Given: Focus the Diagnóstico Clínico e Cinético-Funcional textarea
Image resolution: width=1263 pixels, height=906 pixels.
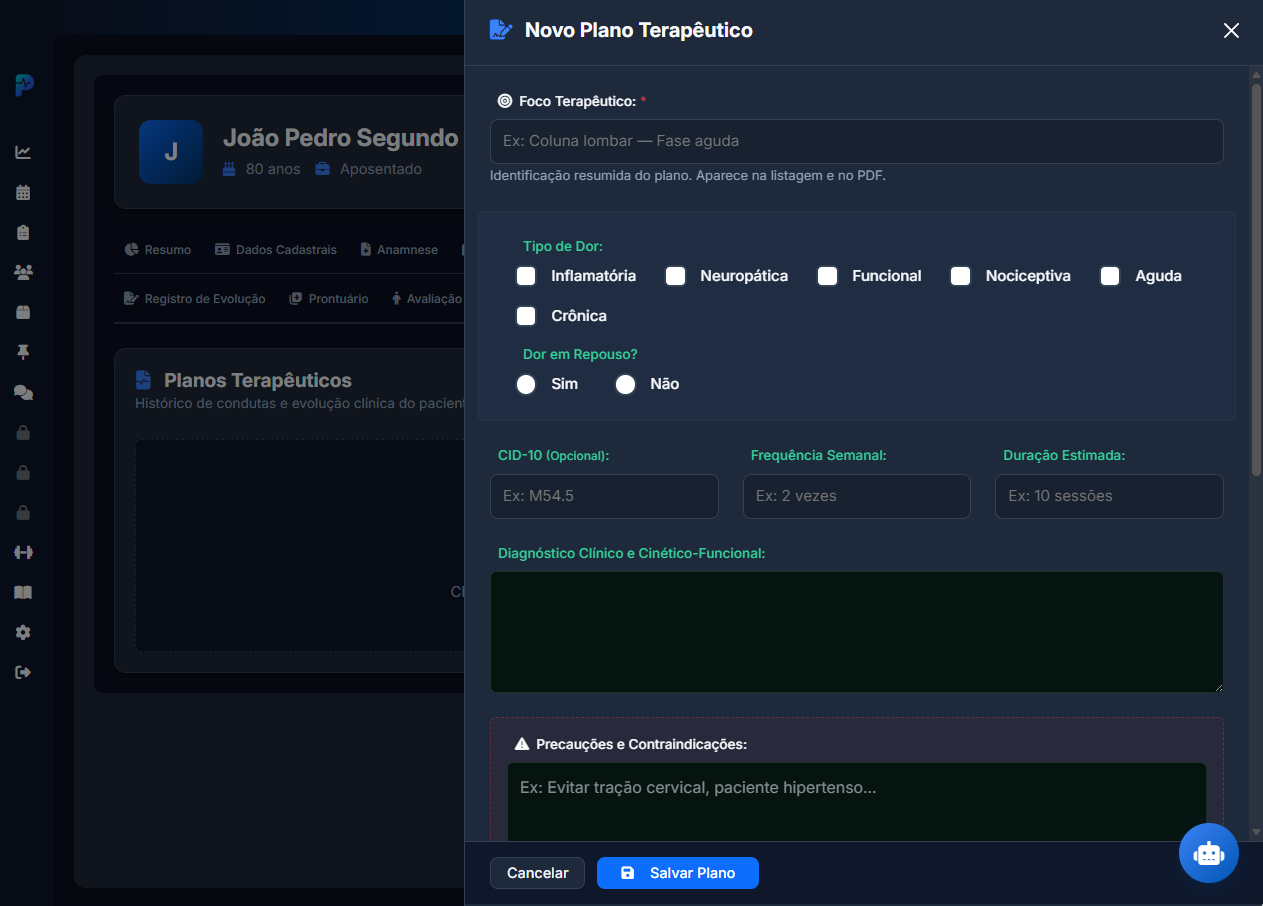Looking at the screenshot, I should [x=857, y=632].
